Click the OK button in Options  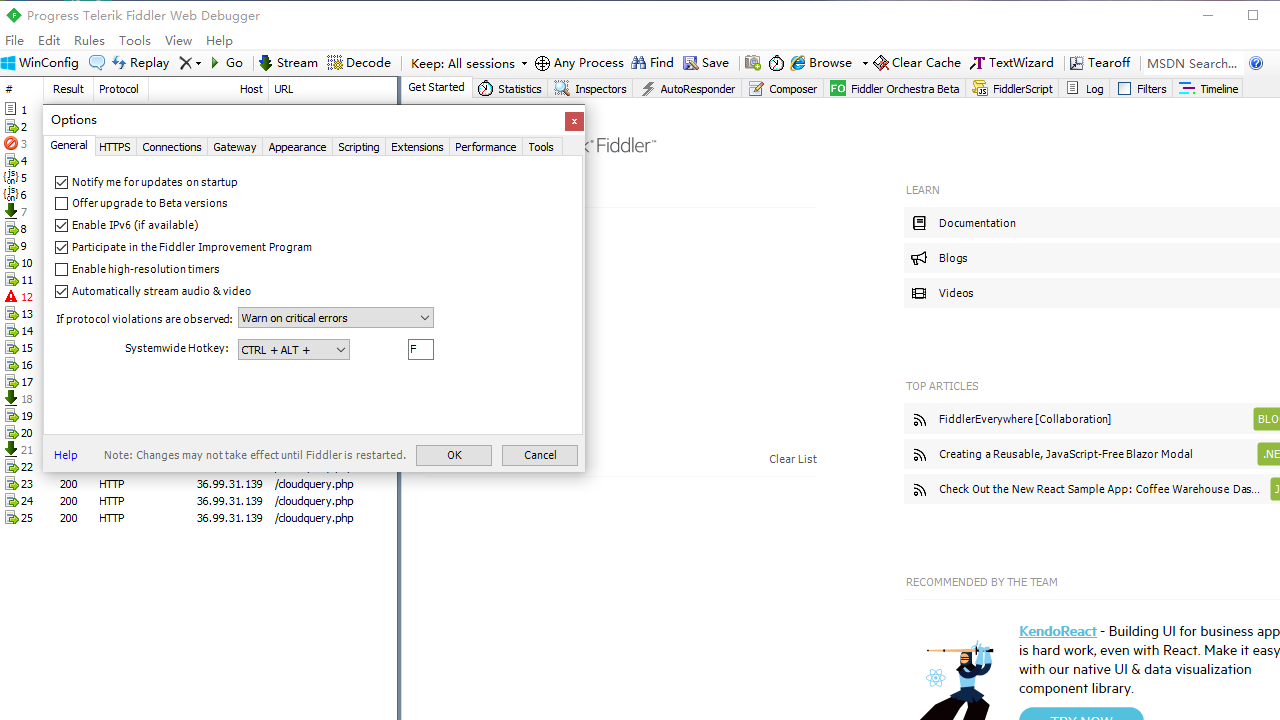click(x=454, y=455)
